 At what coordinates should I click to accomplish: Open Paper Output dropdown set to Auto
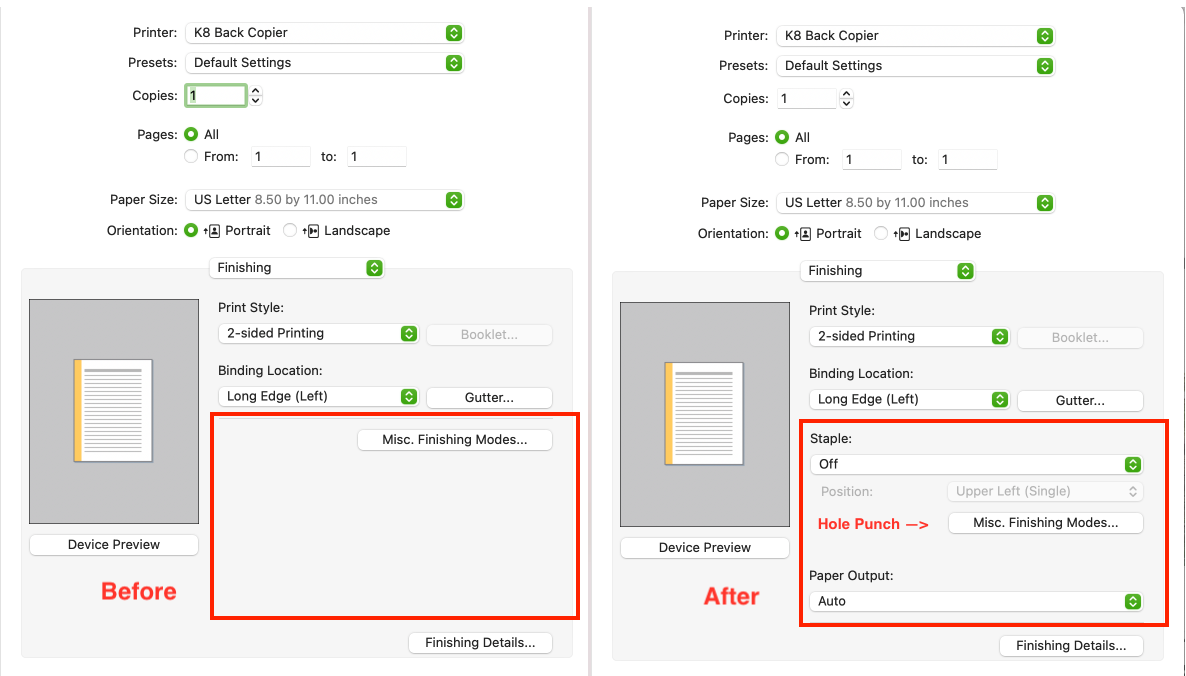(976, 601)
